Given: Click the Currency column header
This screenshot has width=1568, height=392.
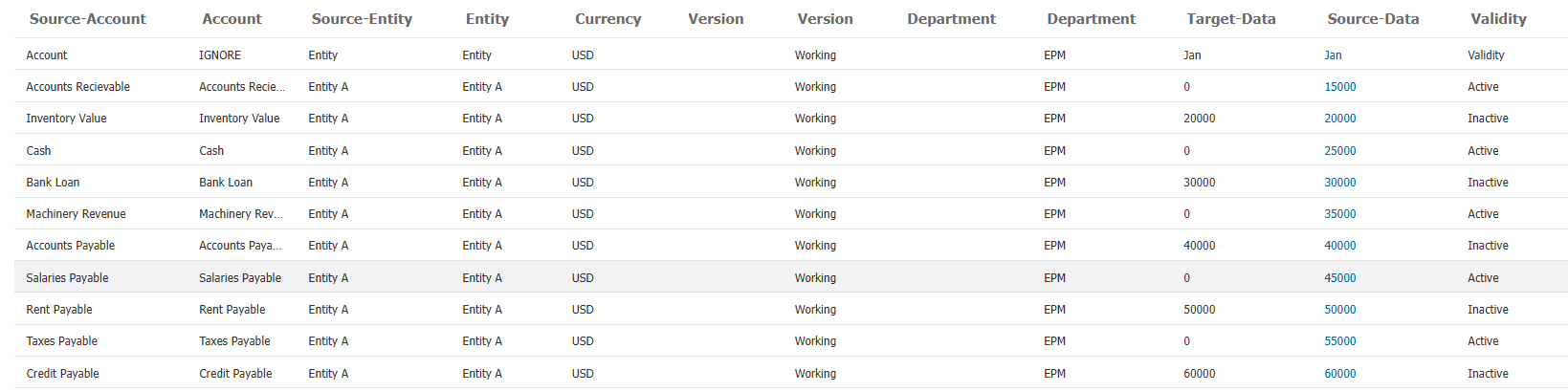Looking at the screenshot, I should (x=607, y=19).
